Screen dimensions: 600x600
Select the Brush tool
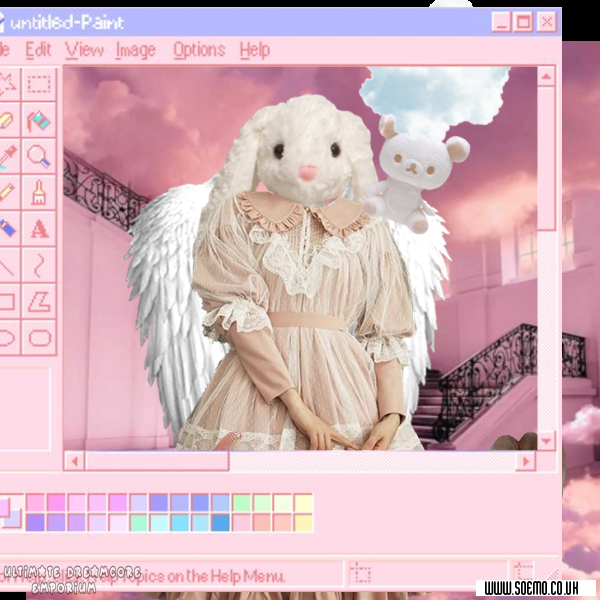[x=39, y=191]
